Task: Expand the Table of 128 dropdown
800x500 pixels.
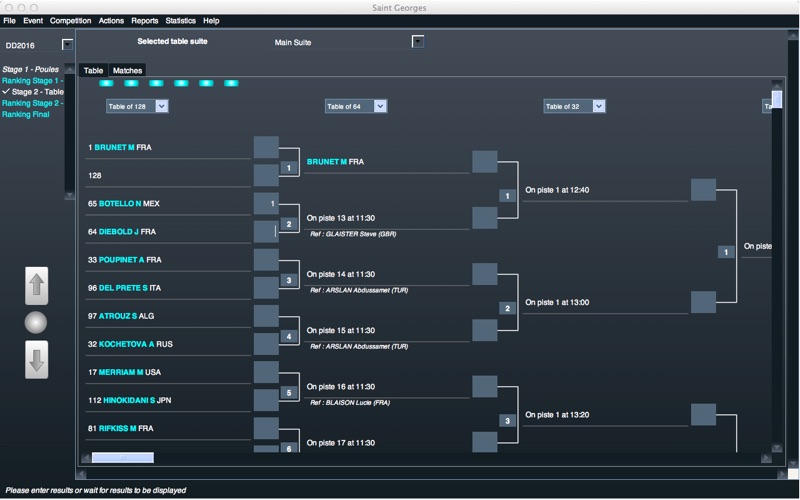Action: [x=162, y=106]
